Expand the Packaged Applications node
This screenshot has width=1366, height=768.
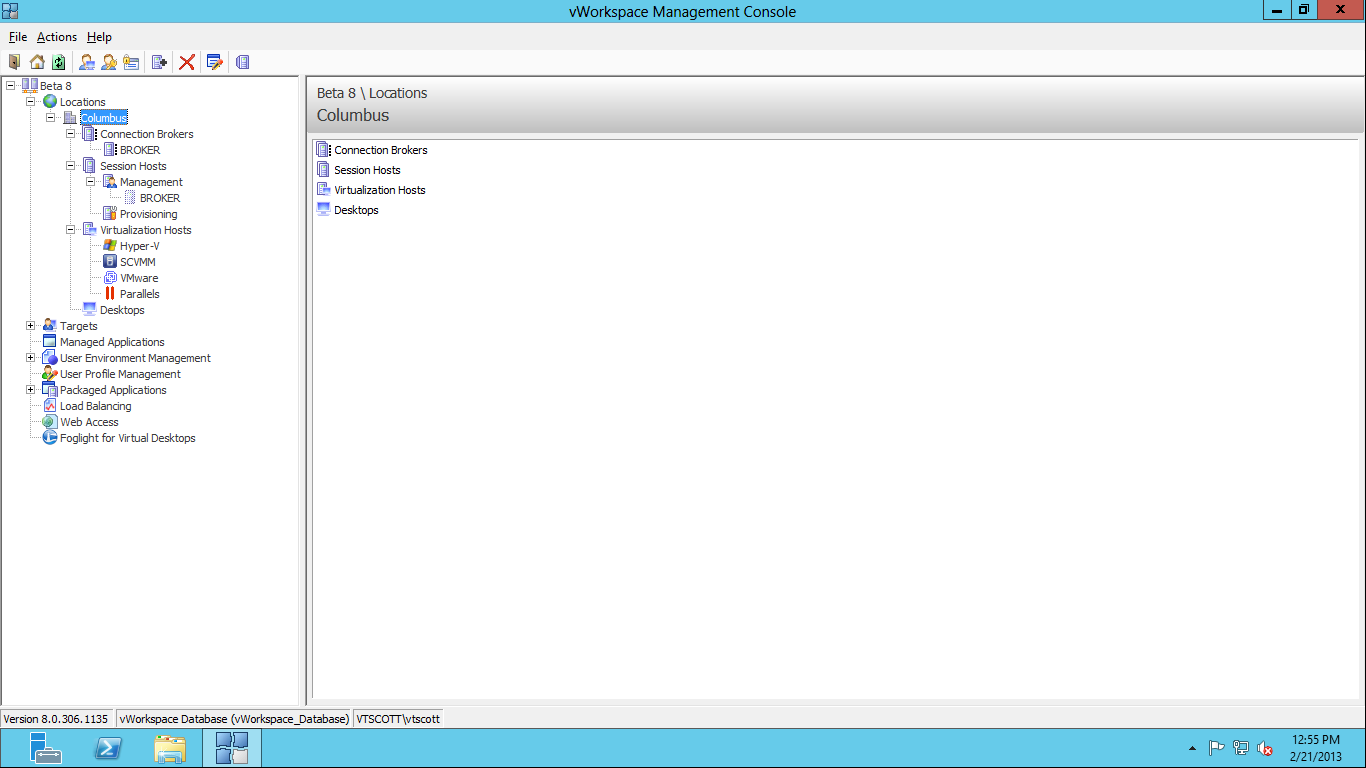30,390
